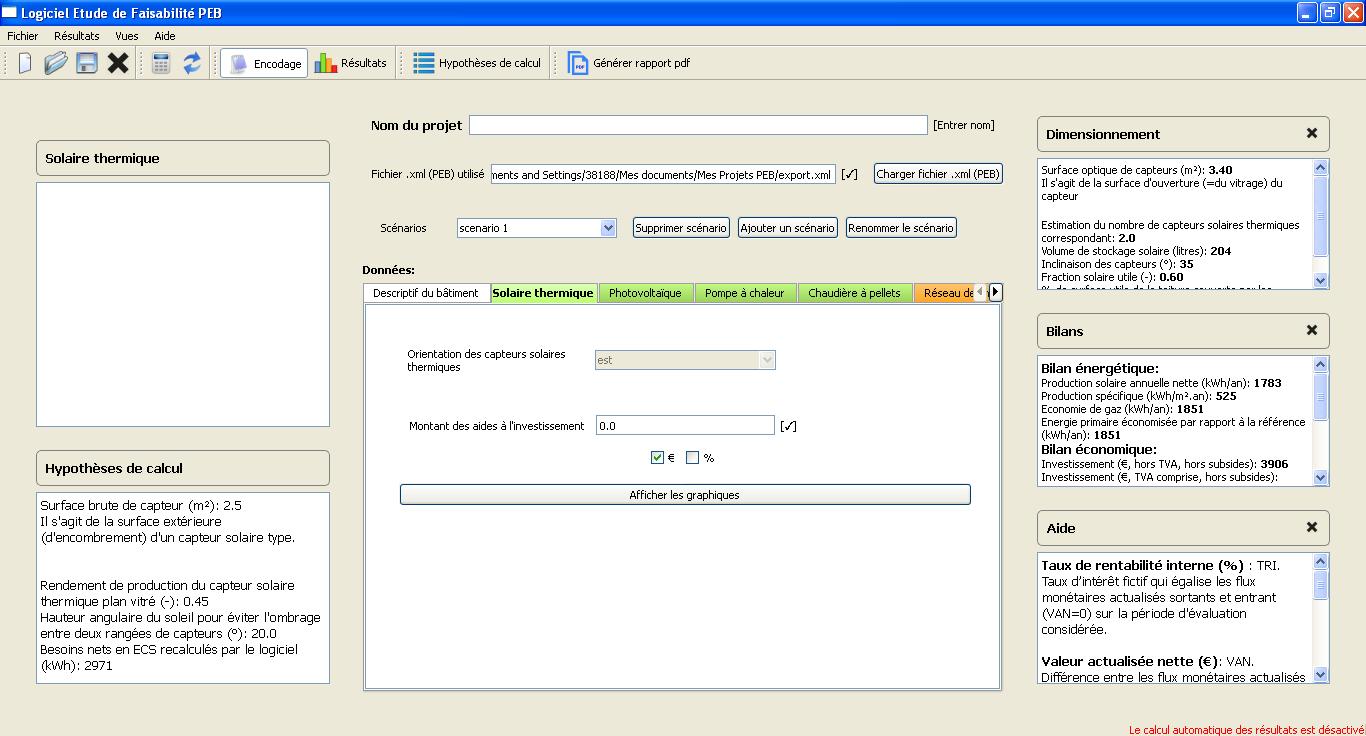Open the Résultats view
This screenshot has width=1366, height=736.
point(350,63)
